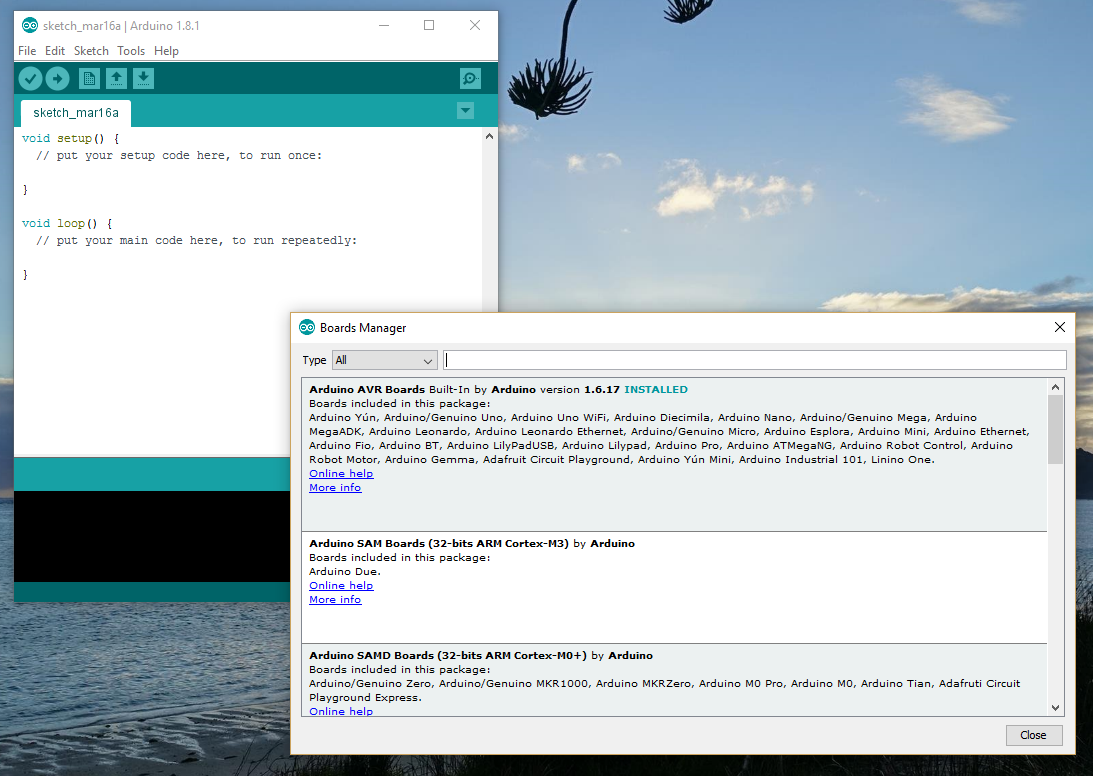Open Online help for Arduino SAM Boards
Viewport: 1093px width, 776px height.
tap(341, 586)
